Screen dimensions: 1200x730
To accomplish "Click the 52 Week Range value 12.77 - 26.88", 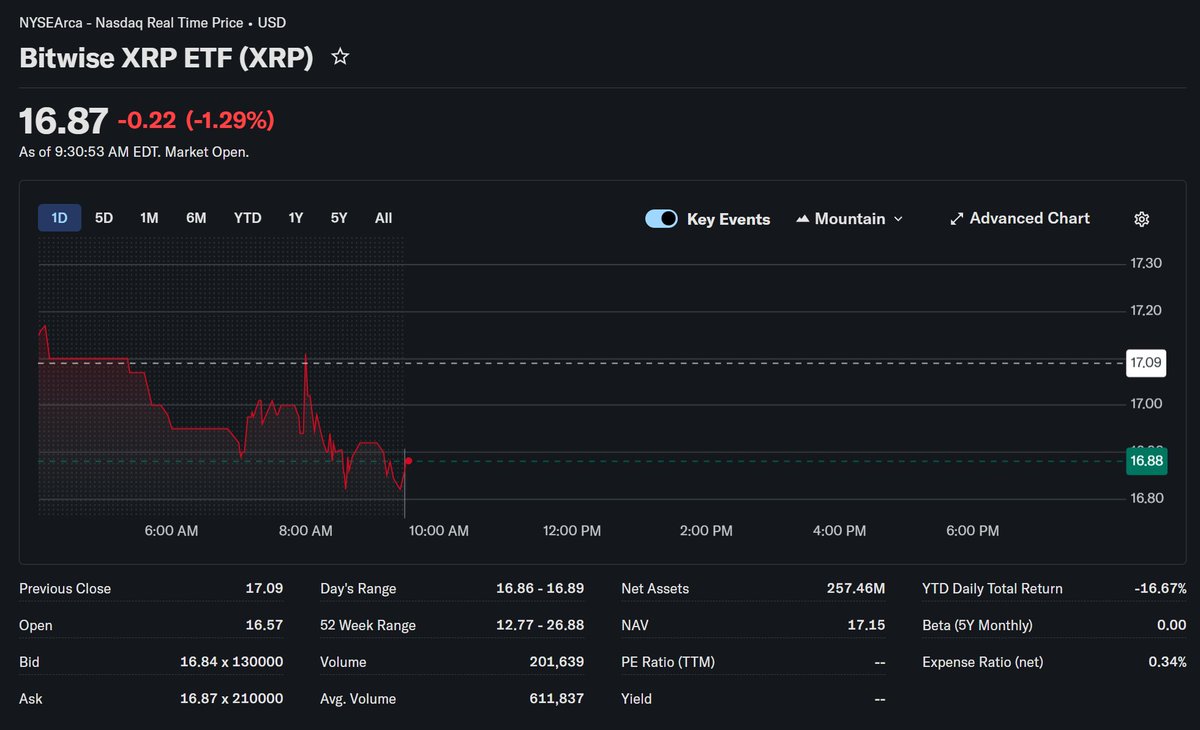I will (x=540, y=626).
